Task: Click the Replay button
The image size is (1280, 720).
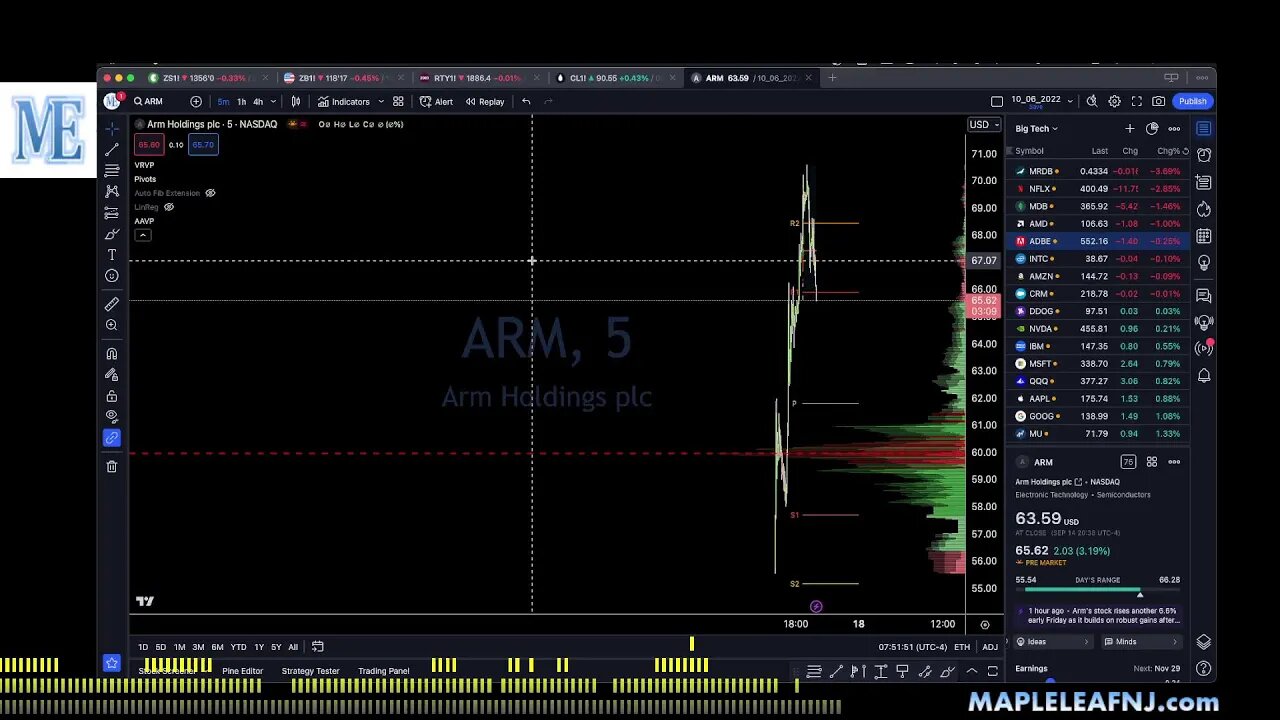Action: coord(485,101)
